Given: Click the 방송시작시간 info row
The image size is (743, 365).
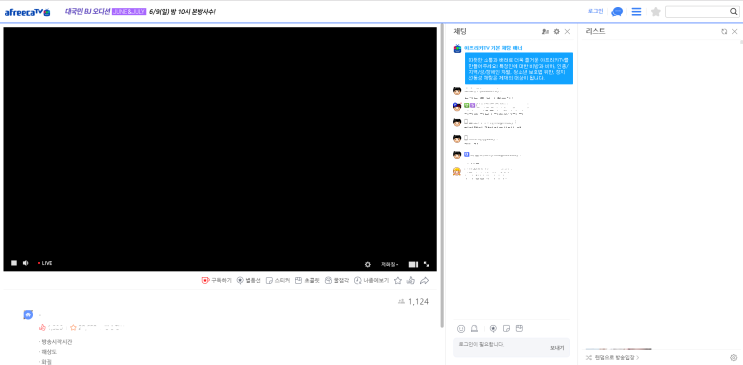Looking at the screenshot, I should point(55,342).
